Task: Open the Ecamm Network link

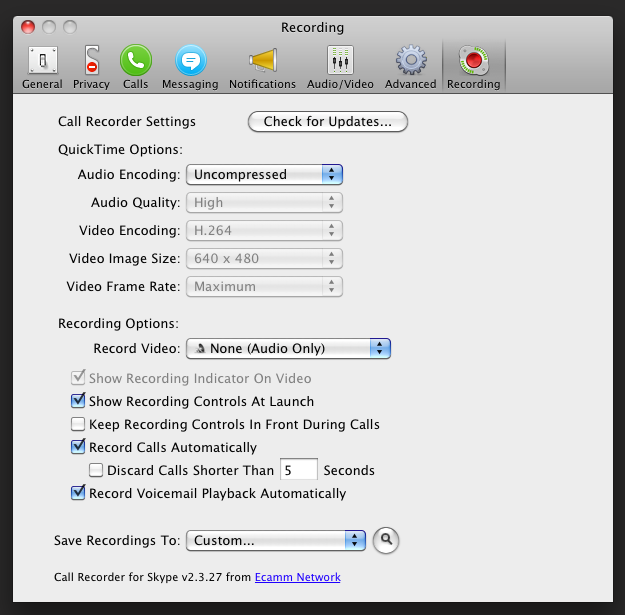Action: click(x=297, y=577)
